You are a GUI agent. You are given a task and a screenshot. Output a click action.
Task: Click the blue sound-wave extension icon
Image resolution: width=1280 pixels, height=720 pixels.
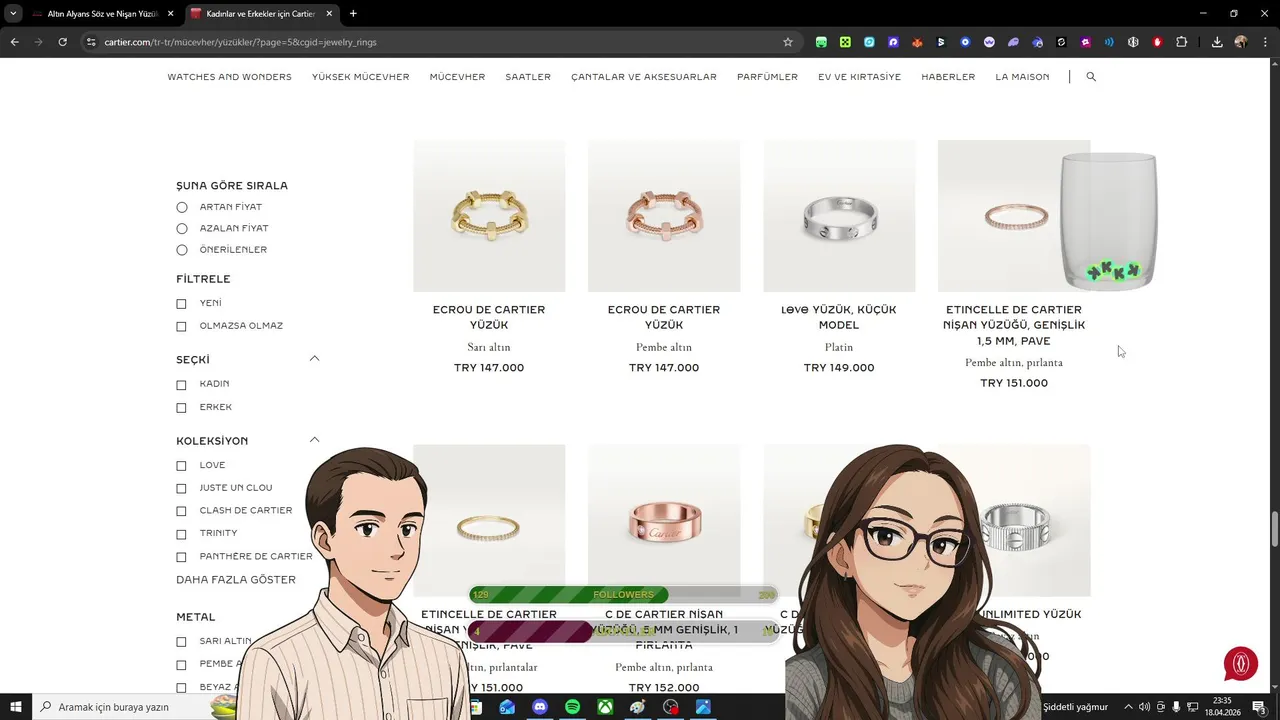1109,42
